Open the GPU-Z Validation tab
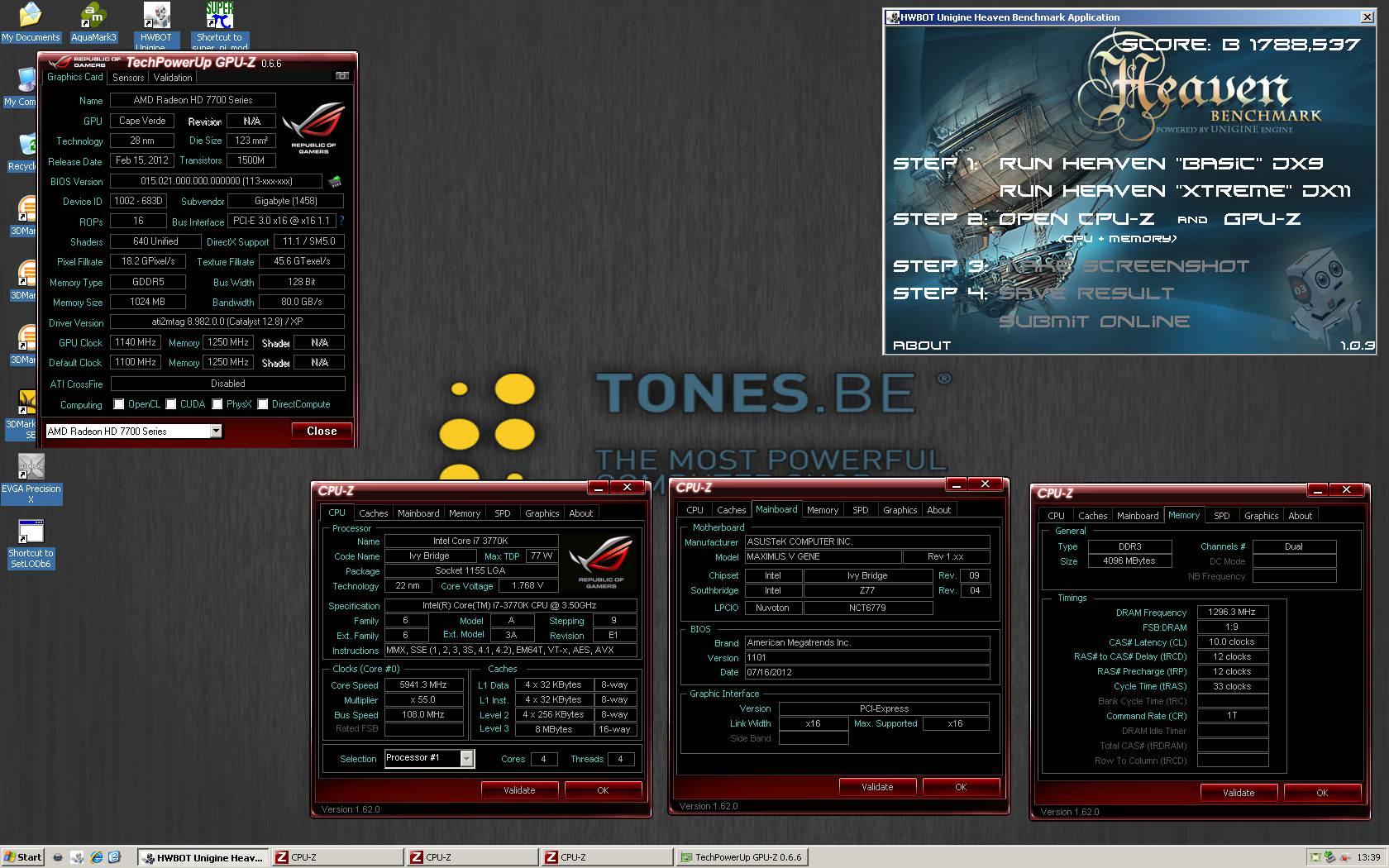This screenshot has width=1389, height=868. coord(173,78)
